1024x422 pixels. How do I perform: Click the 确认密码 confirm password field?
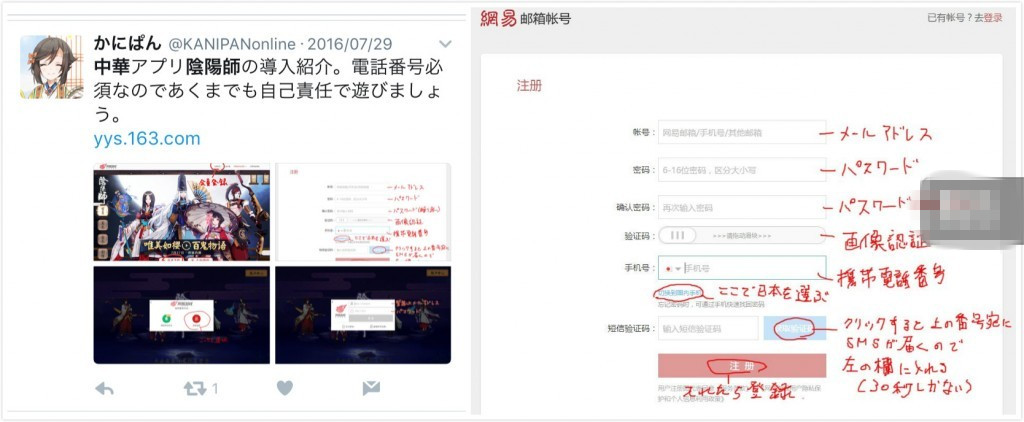[742, 208]
